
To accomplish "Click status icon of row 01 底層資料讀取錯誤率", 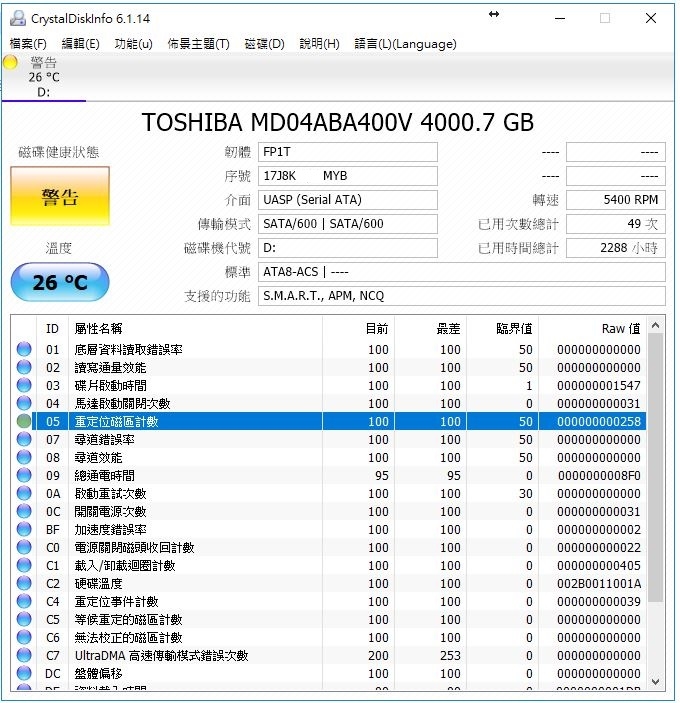I will [24, 349].
